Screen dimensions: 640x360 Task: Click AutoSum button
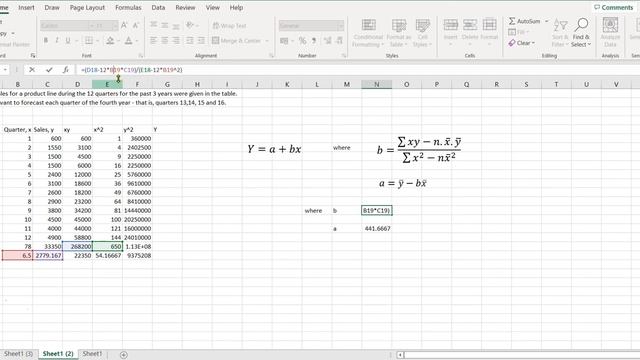pos(524,21)
